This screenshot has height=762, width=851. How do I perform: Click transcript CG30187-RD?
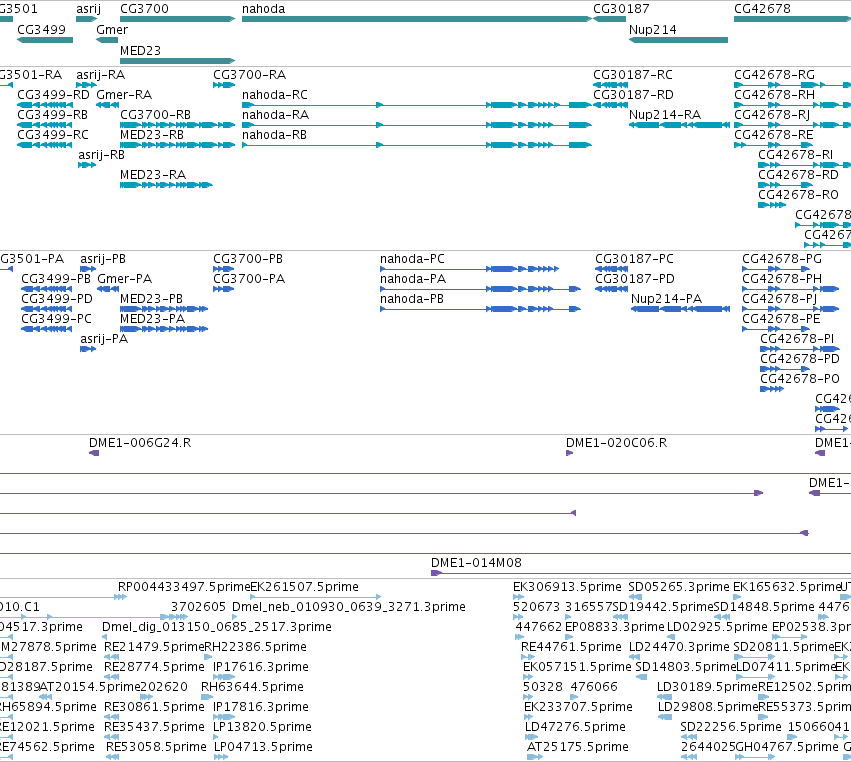pos(610,105)
